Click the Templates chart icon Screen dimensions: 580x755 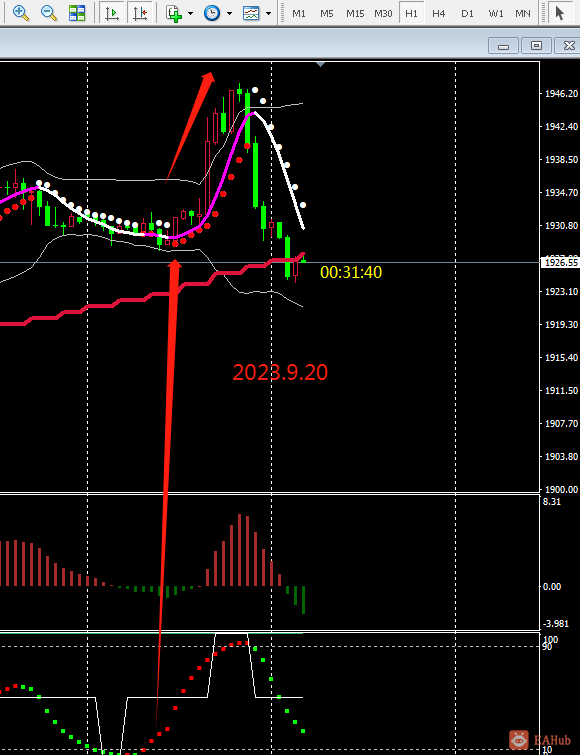251,13
